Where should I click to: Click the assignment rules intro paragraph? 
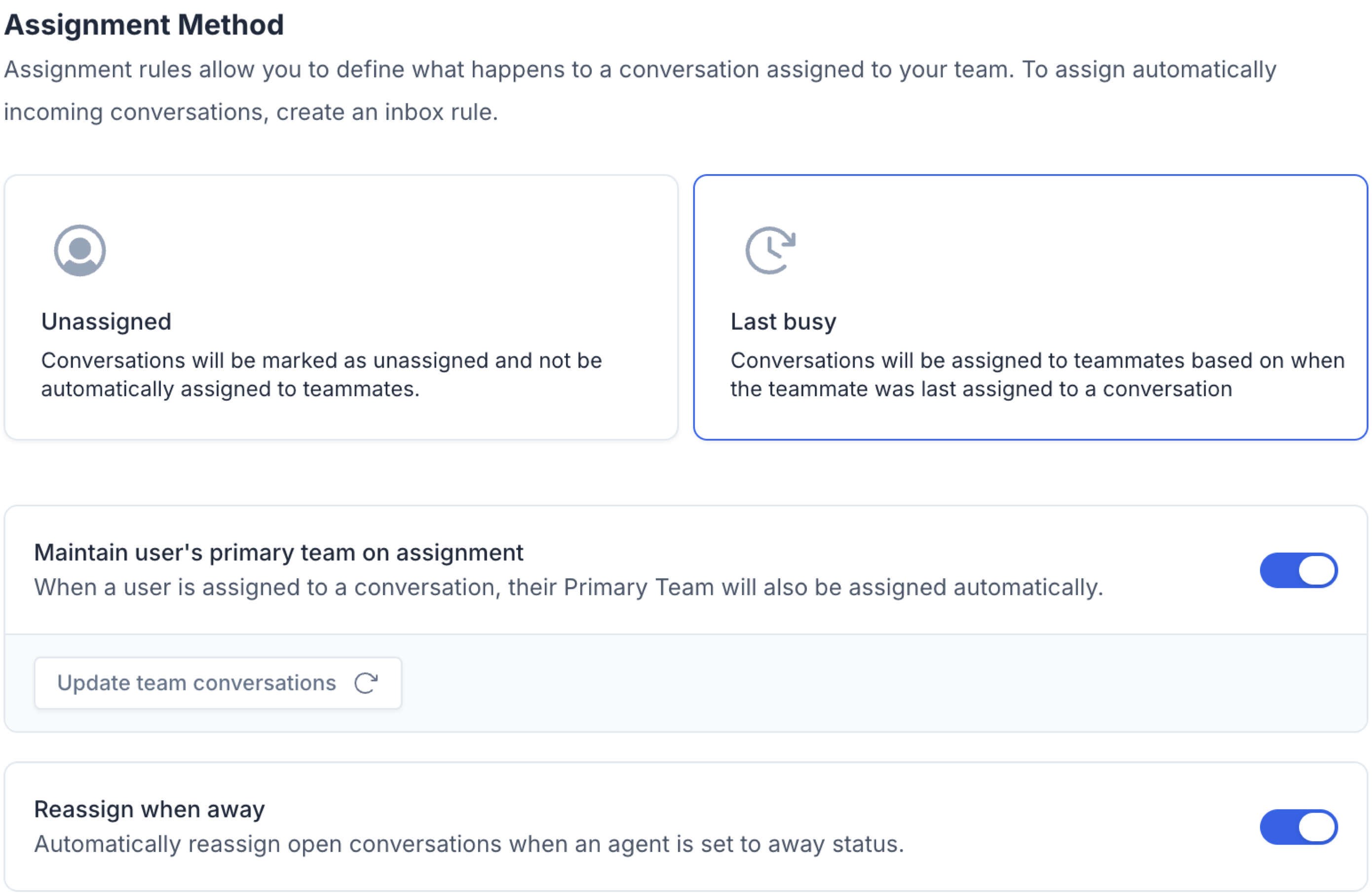[x=640, y=71]
